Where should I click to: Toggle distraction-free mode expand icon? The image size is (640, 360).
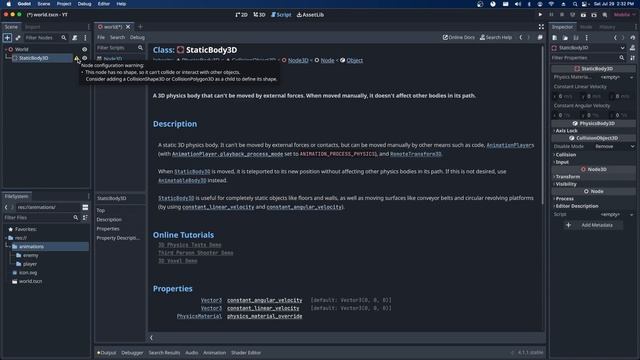pyautogui.click(x=541, y=27)
